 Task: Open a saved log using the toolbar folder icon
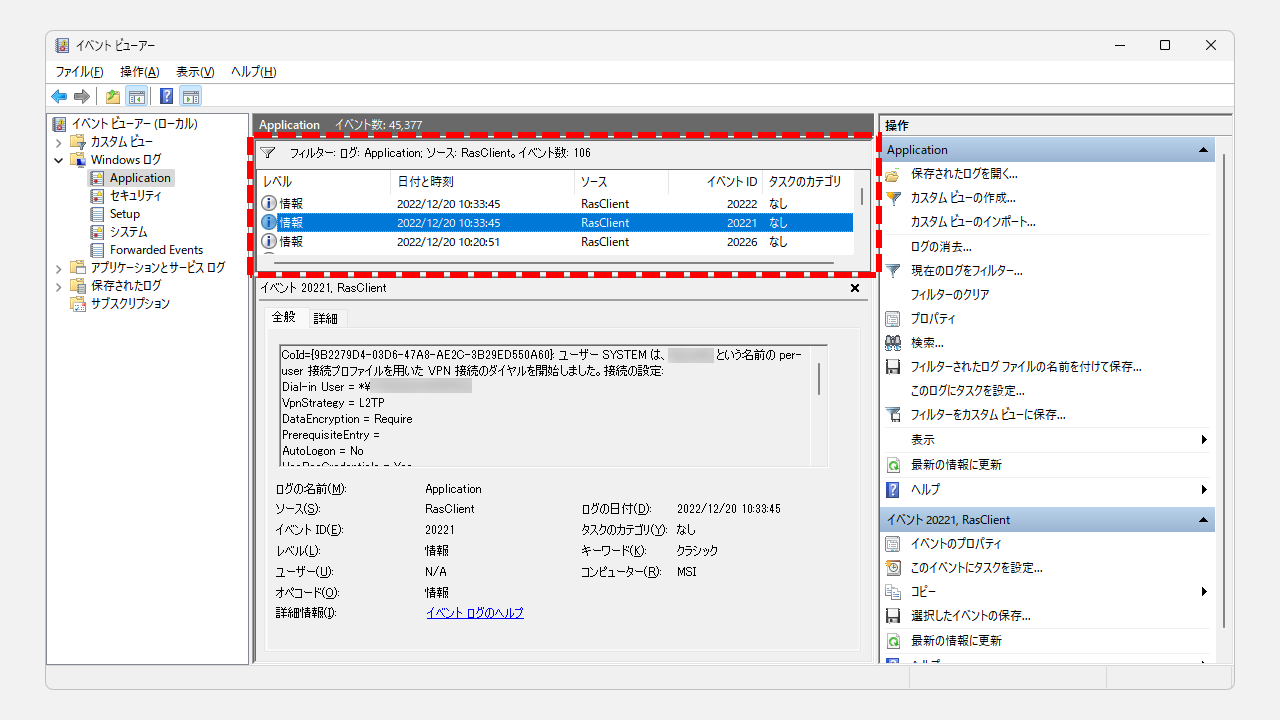(112, 95)
